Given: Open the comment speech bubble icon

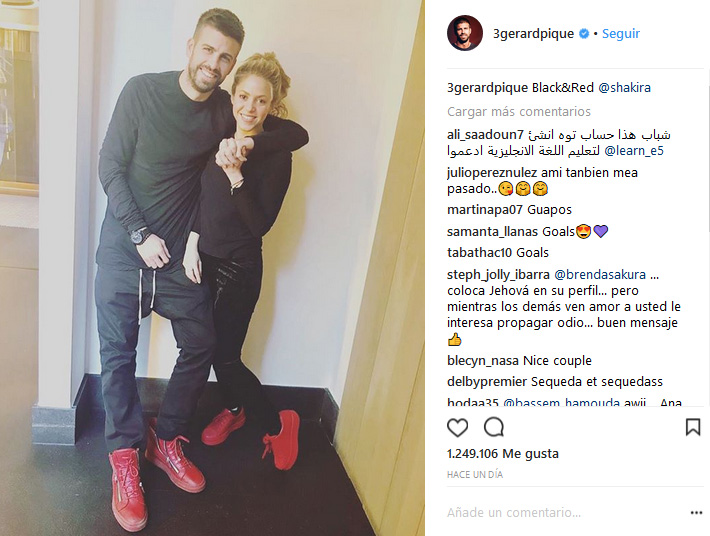Looking at the screenshot, I should pos(494,427).
